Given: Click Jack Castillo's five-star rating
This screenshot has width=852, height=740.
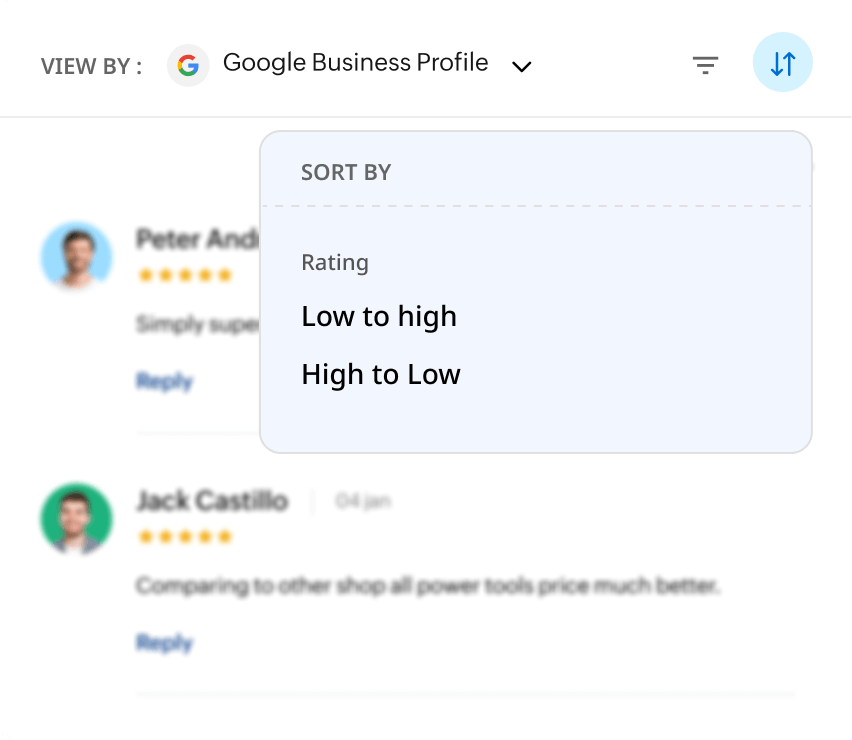Looking at the screenshot, I should (x=185, y=537).
